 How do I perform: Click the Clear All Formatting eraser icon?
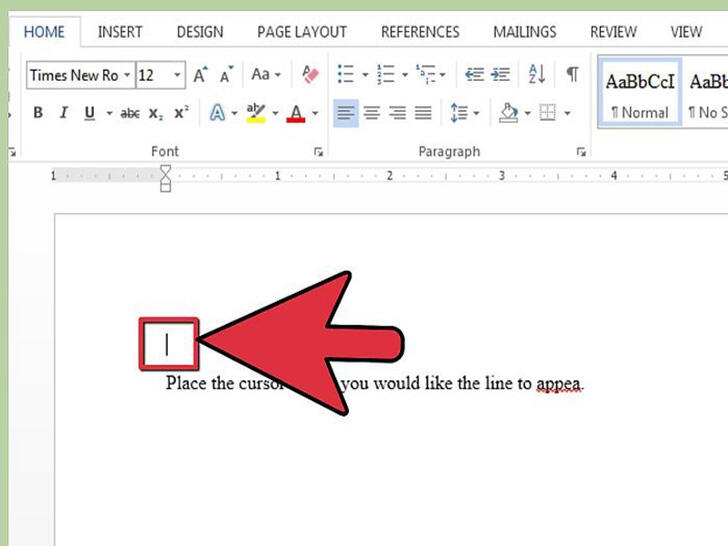click(x=310, y=74)
